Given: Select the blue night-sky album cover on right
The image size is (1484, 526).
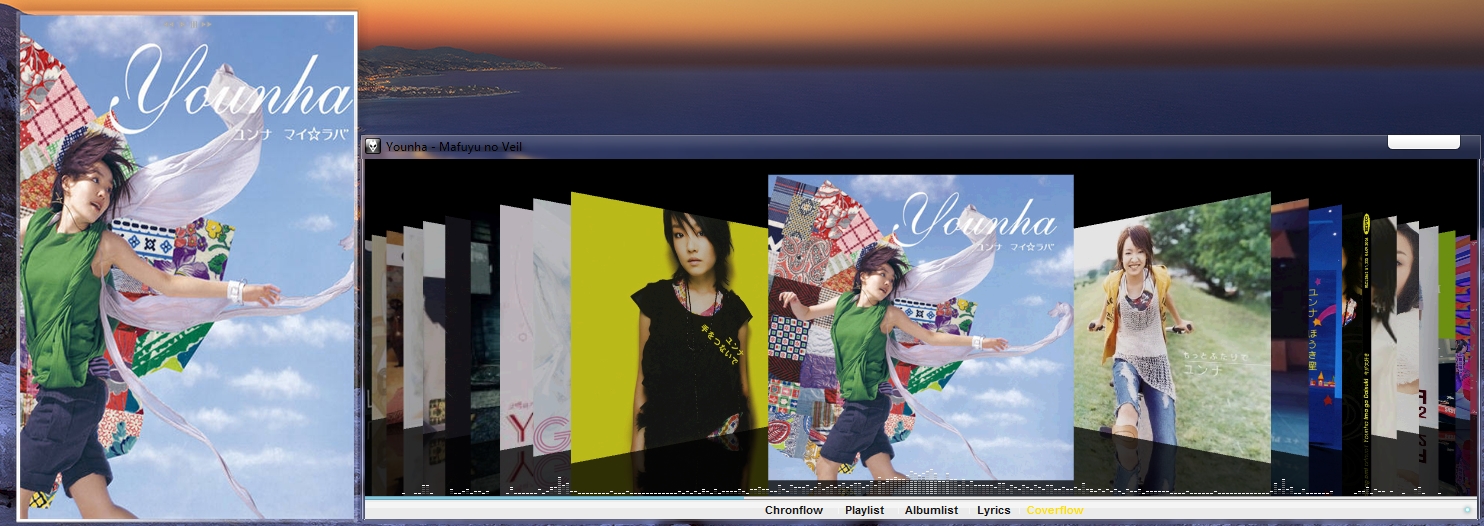Looking at the screenshot, I should [1324, 330].
